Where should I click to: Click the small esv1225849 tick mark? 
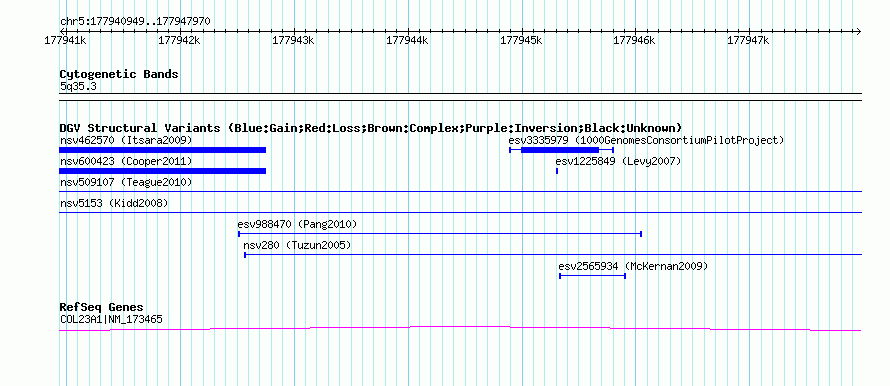click(x=557, y=171)
